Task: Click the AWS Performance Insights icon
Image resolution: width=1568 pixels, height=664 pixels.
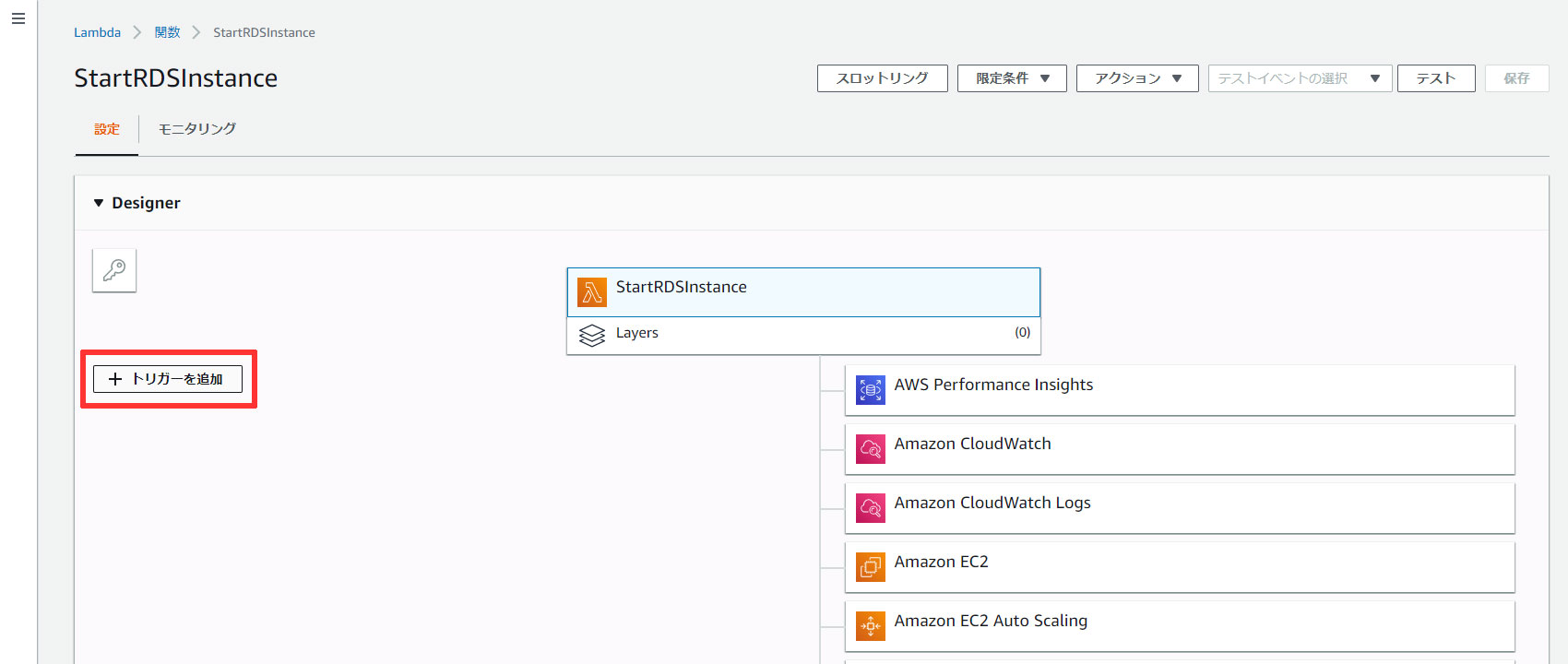Action: pos(871,390)
